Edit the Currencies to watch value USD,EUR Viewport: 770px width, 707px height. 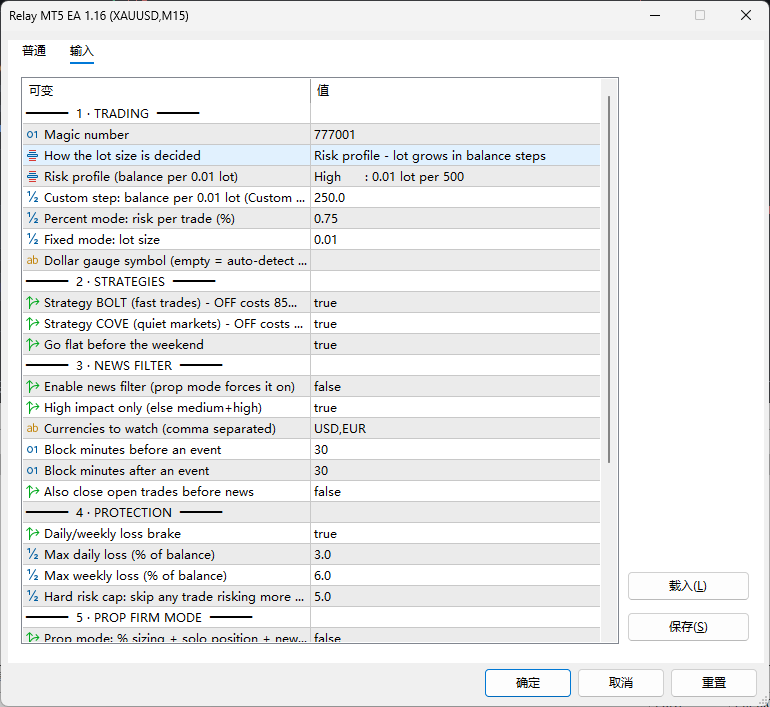pos(455,428)
